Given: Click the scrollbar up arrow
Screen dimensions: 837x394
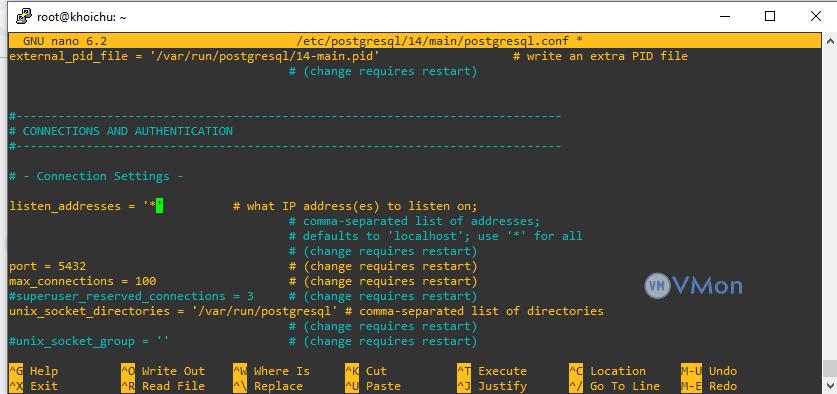Looking at the screenshot, I should coord(829,41).
